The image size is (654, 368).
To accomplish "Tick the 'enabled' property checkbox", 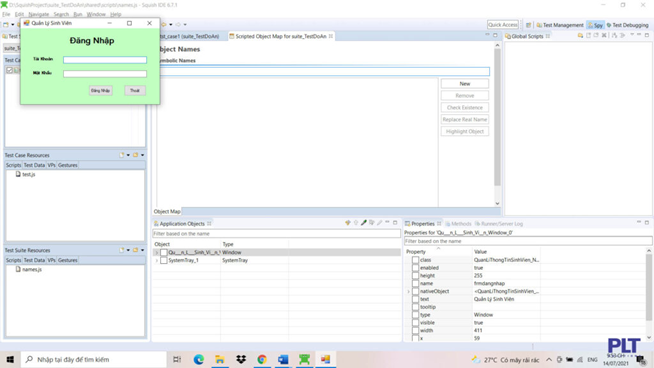I will click(415, 268).
